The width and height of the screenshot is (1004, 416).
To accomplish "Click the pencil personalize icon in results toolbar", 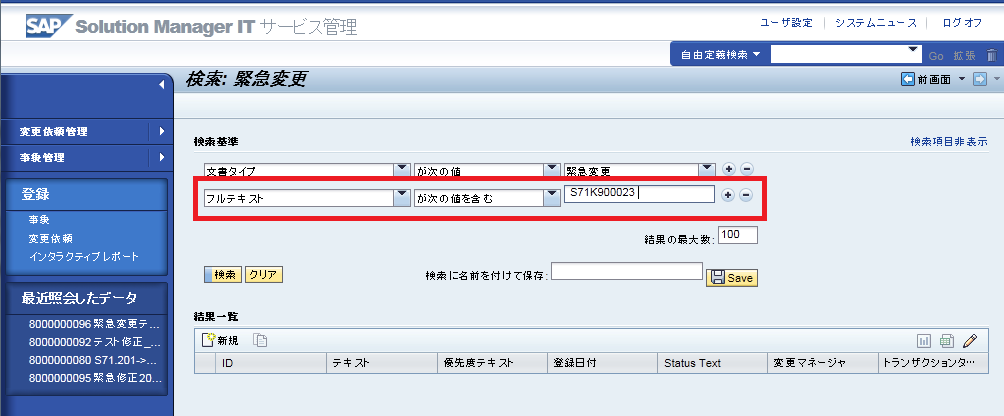I will (969, 340).
